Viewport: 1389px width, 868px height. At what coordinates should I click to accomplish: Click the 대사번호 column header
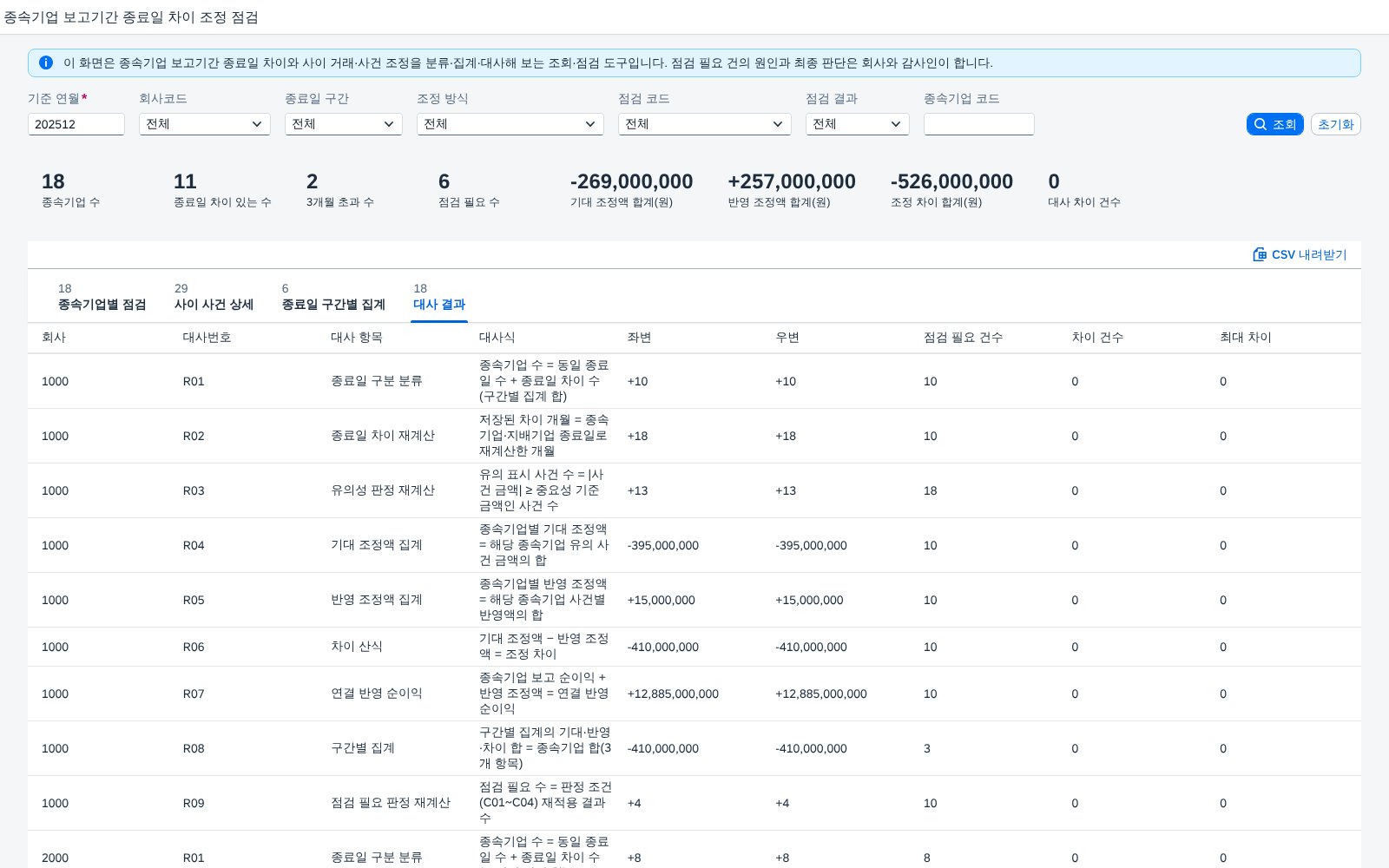coord(207,338)
